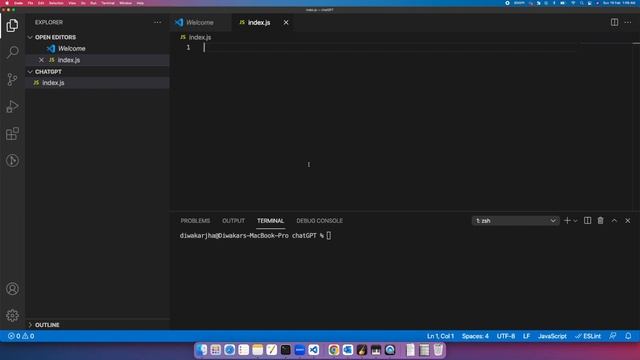Split the editor to the right
The image size is (640, 360).
tap(614, 22)
